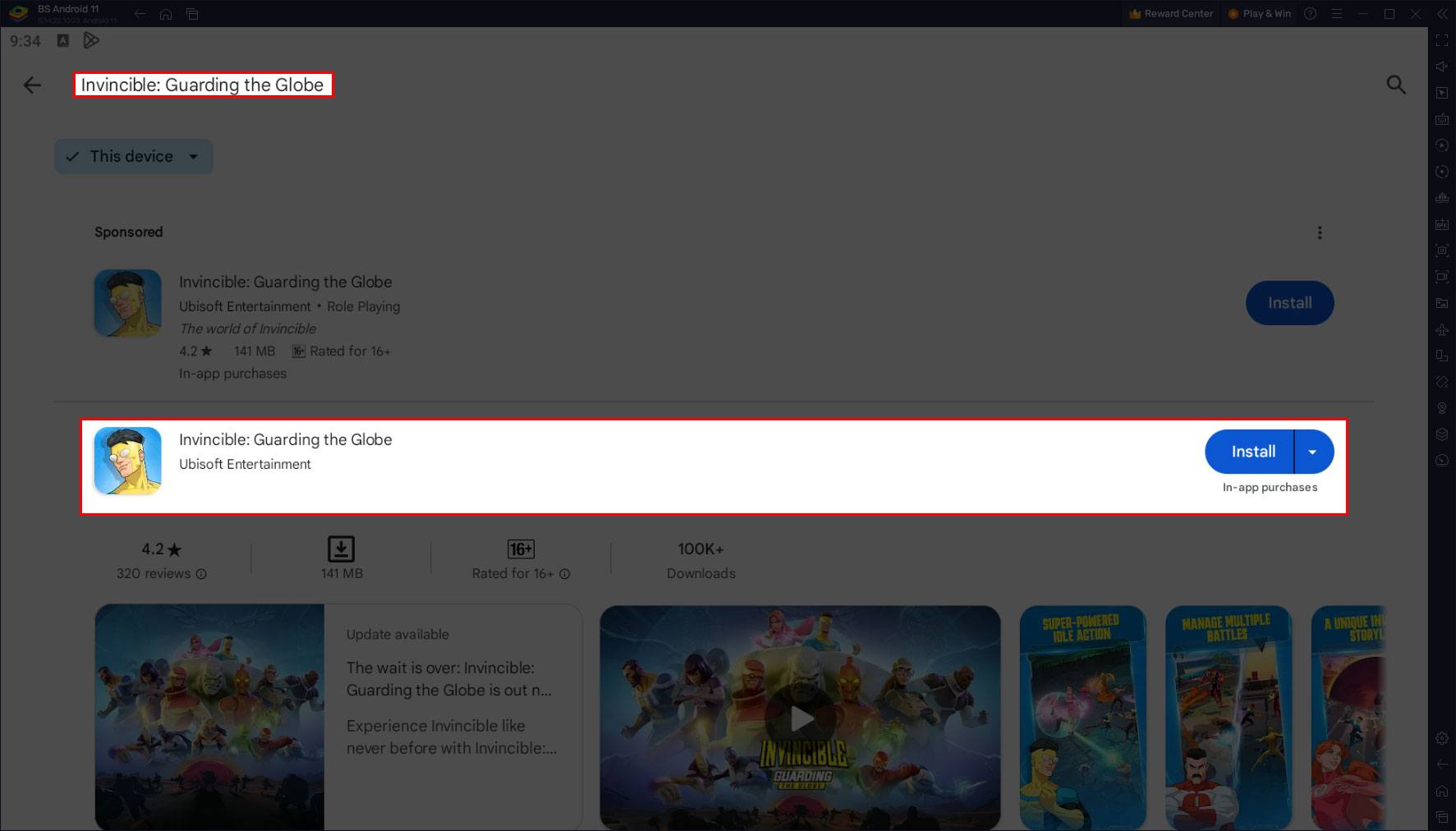The width and height of the screenshot is (1456, 831).
Task: Click the BlueStacks title bar back arrow
Action: [140, 14]
